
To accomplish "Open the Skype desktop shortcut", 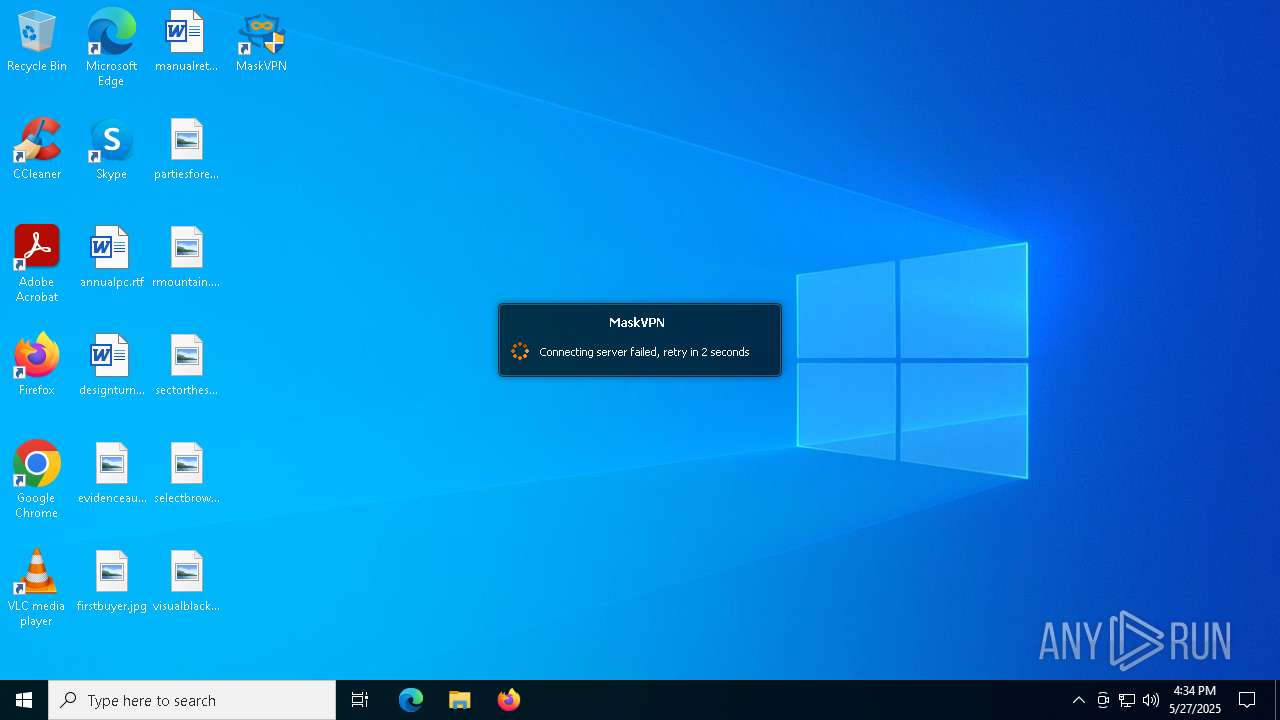I will click(111, 150).
